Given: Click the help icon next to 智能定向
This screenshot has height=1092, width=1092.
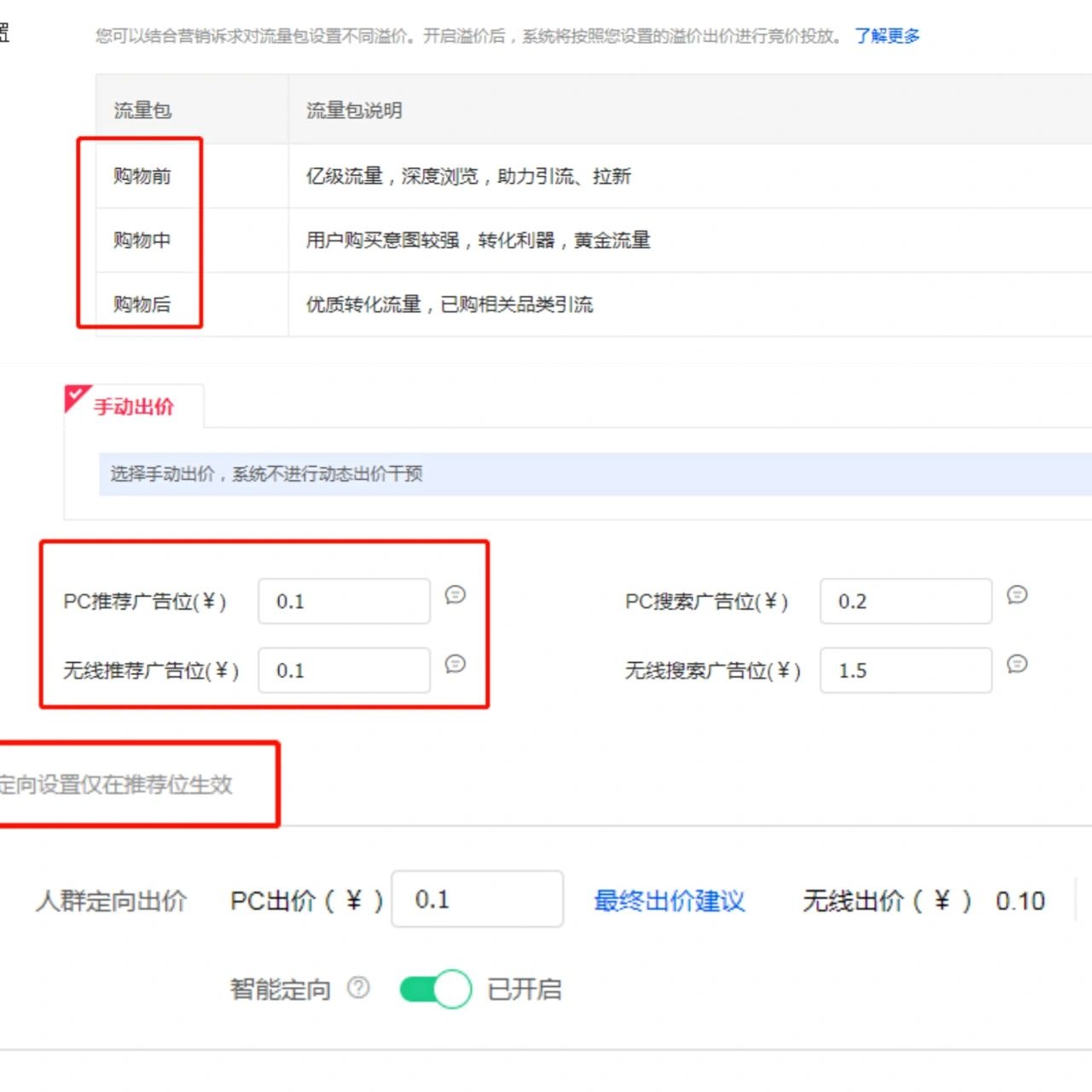Looking at the screenshot, I should tap(358, 988).
